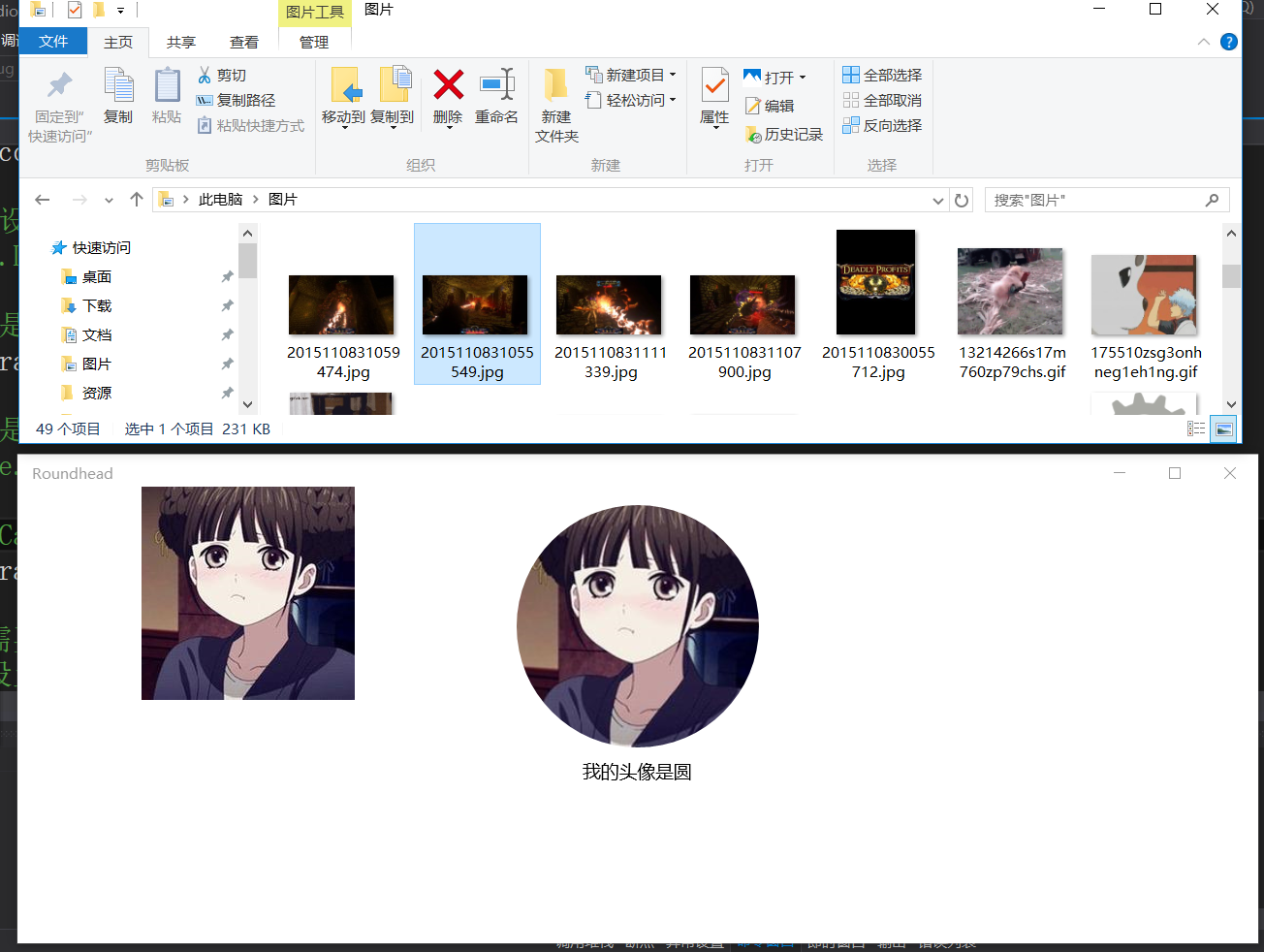Screen dimensions: 1264x952
Task: Click the search magnifier icon
Action: (1212, 200)
